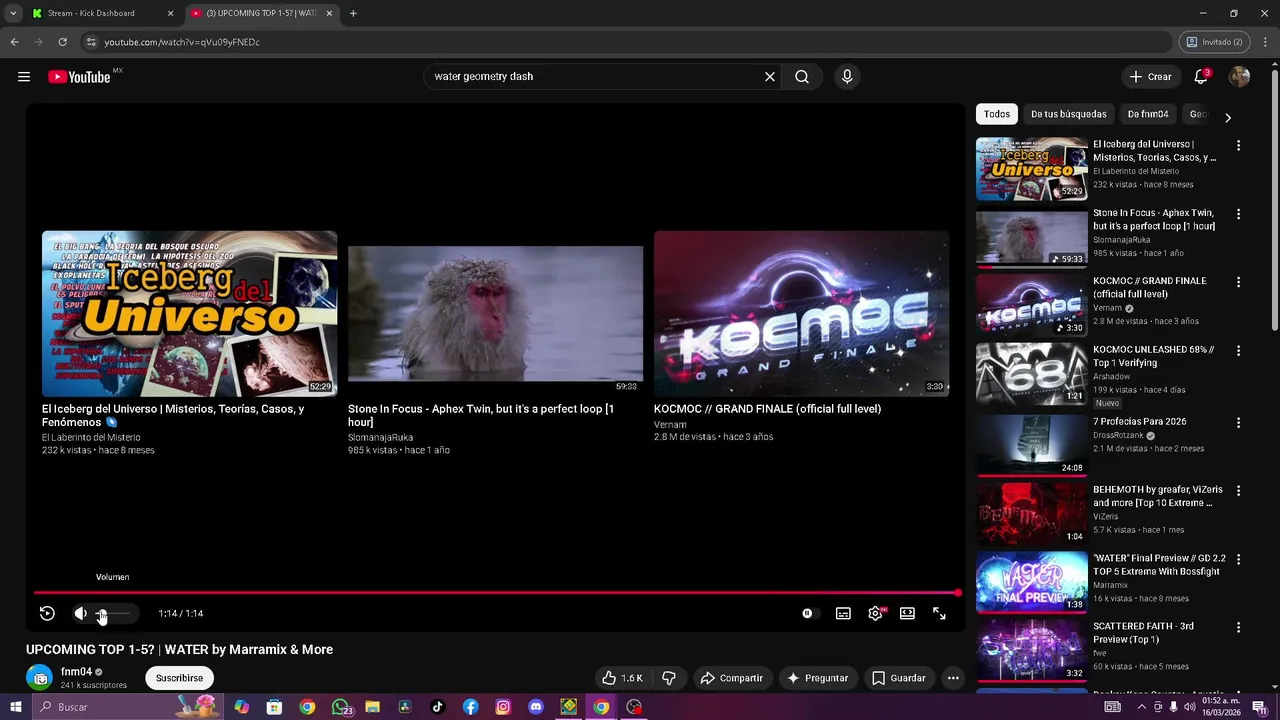Open Discord from the taskbar
Viewport: 1280px width, 720px height.
point(536,707)
